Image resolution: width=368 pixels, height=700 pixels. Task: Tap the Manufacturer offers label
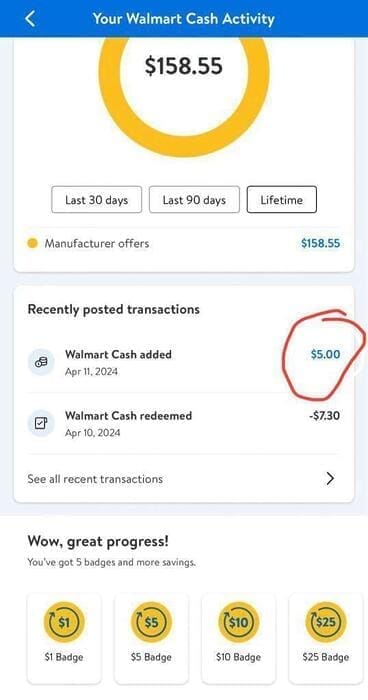pos(97,243)
